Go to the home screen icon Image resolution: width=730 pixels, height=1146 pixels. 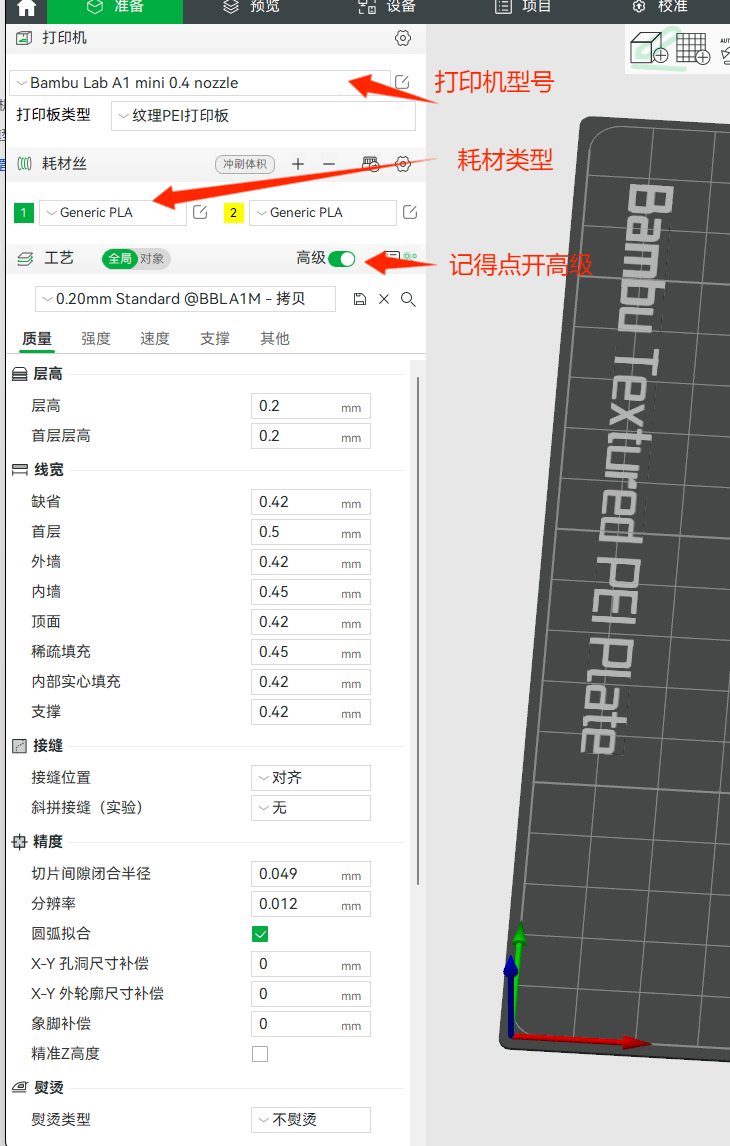[26, 7]
